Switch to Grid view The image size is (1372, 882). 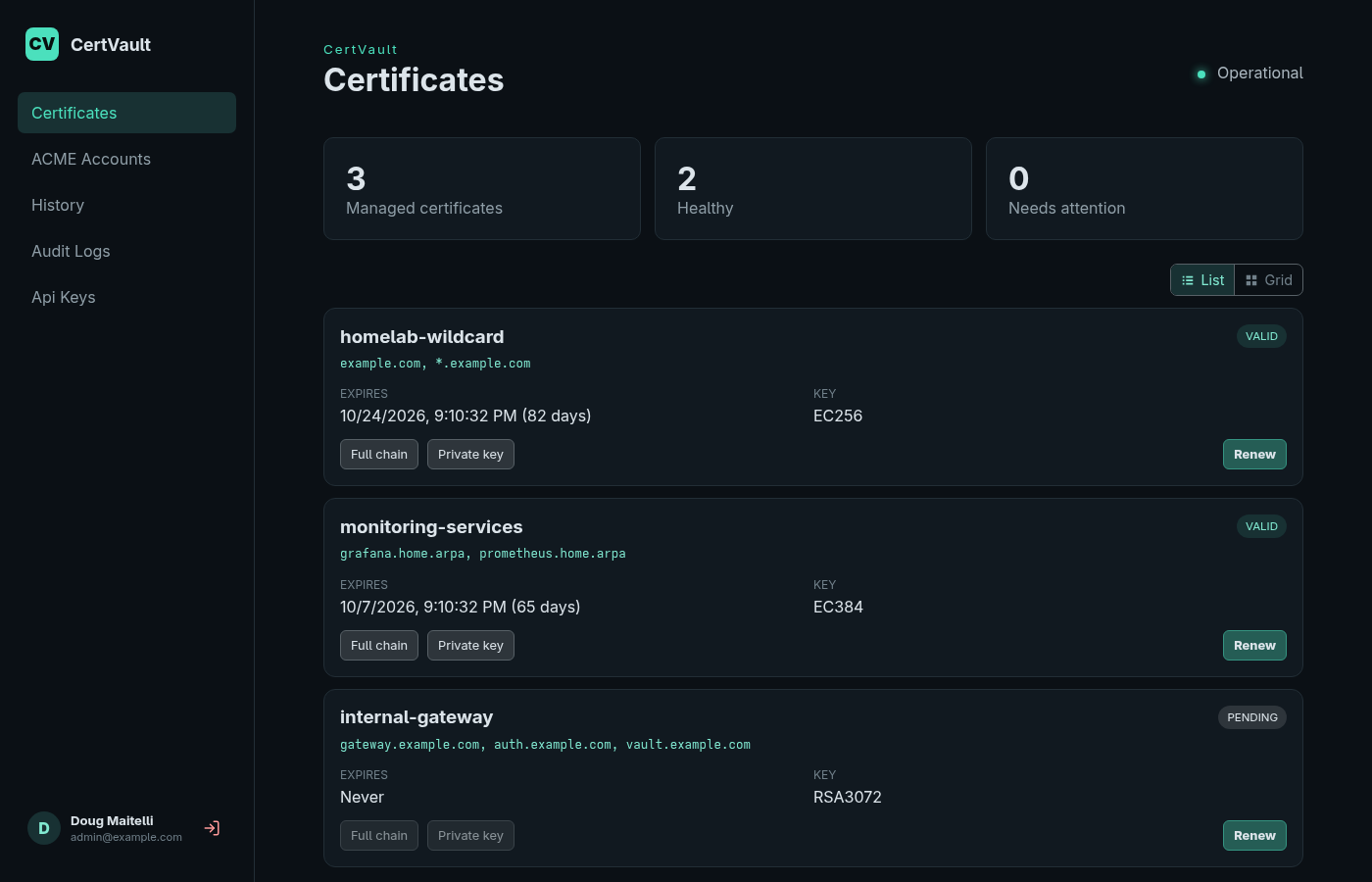click(x=1268, y=280)
